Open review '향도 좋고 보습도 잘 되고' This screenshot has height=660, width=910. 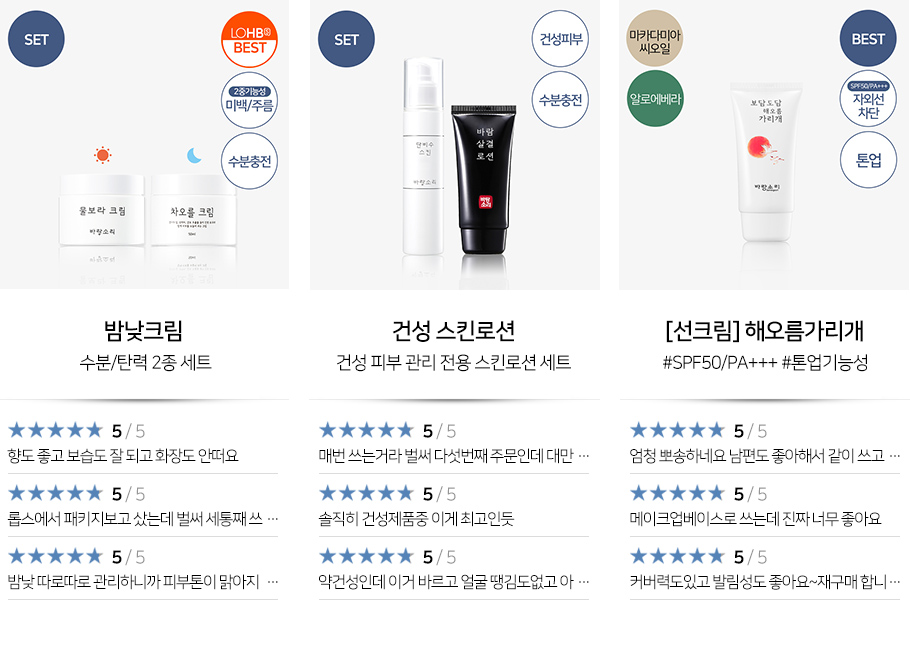(x=123, y=456)
